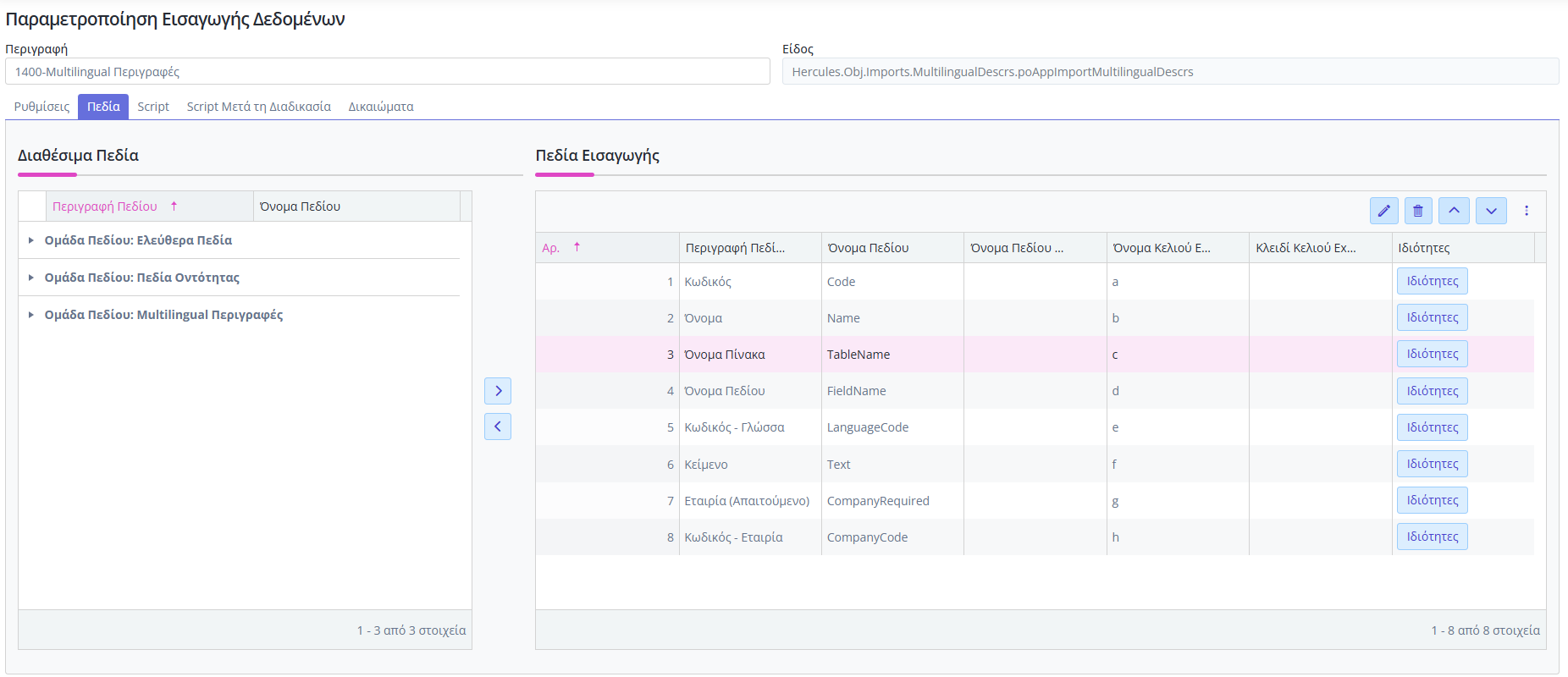The height and width of the screenshot is (677, 1568).
Task: Open the three-dot more options menu
Action: tap(1527, 211)
